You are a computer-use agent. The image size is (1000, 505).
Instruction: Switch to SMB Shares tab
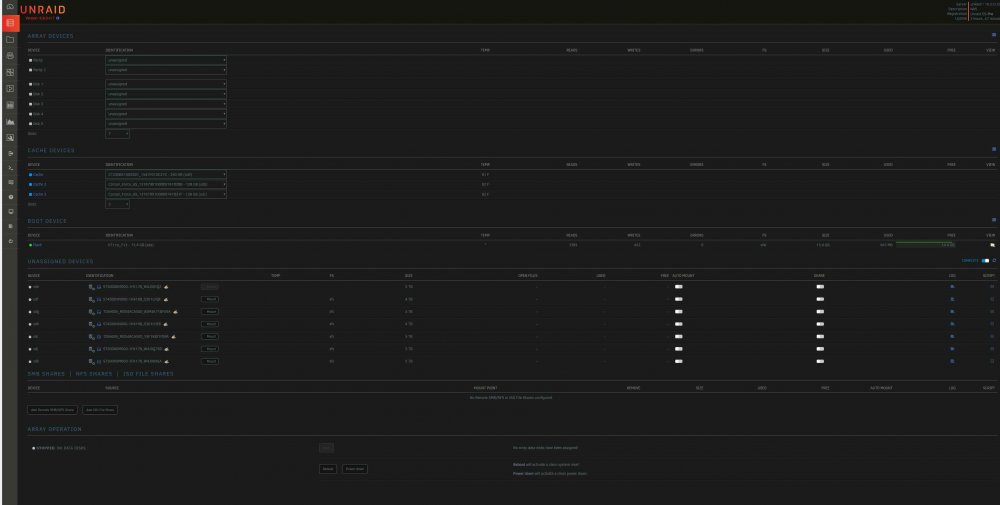(x=46, y=374)
